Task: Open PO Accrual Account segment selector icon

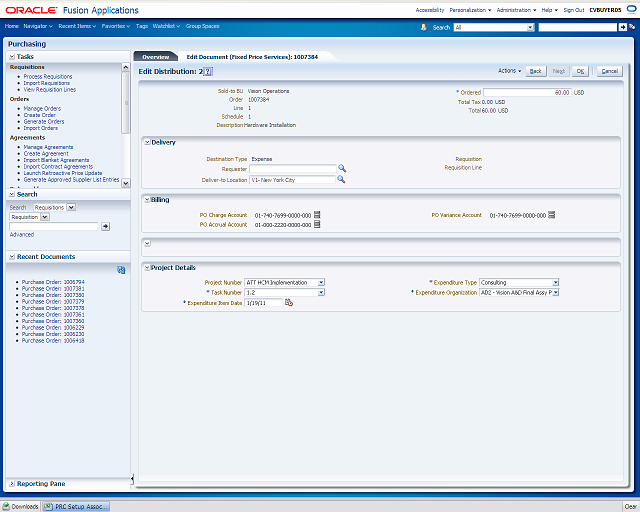Action: point(317,225)
